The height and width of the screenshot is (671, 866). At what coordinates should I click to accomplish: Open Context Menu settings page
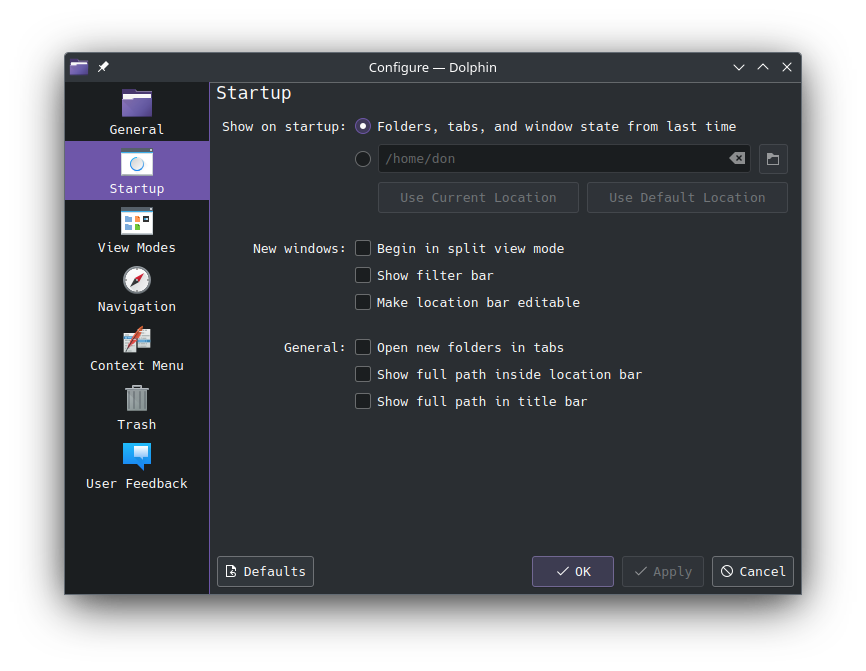[136, 348]
